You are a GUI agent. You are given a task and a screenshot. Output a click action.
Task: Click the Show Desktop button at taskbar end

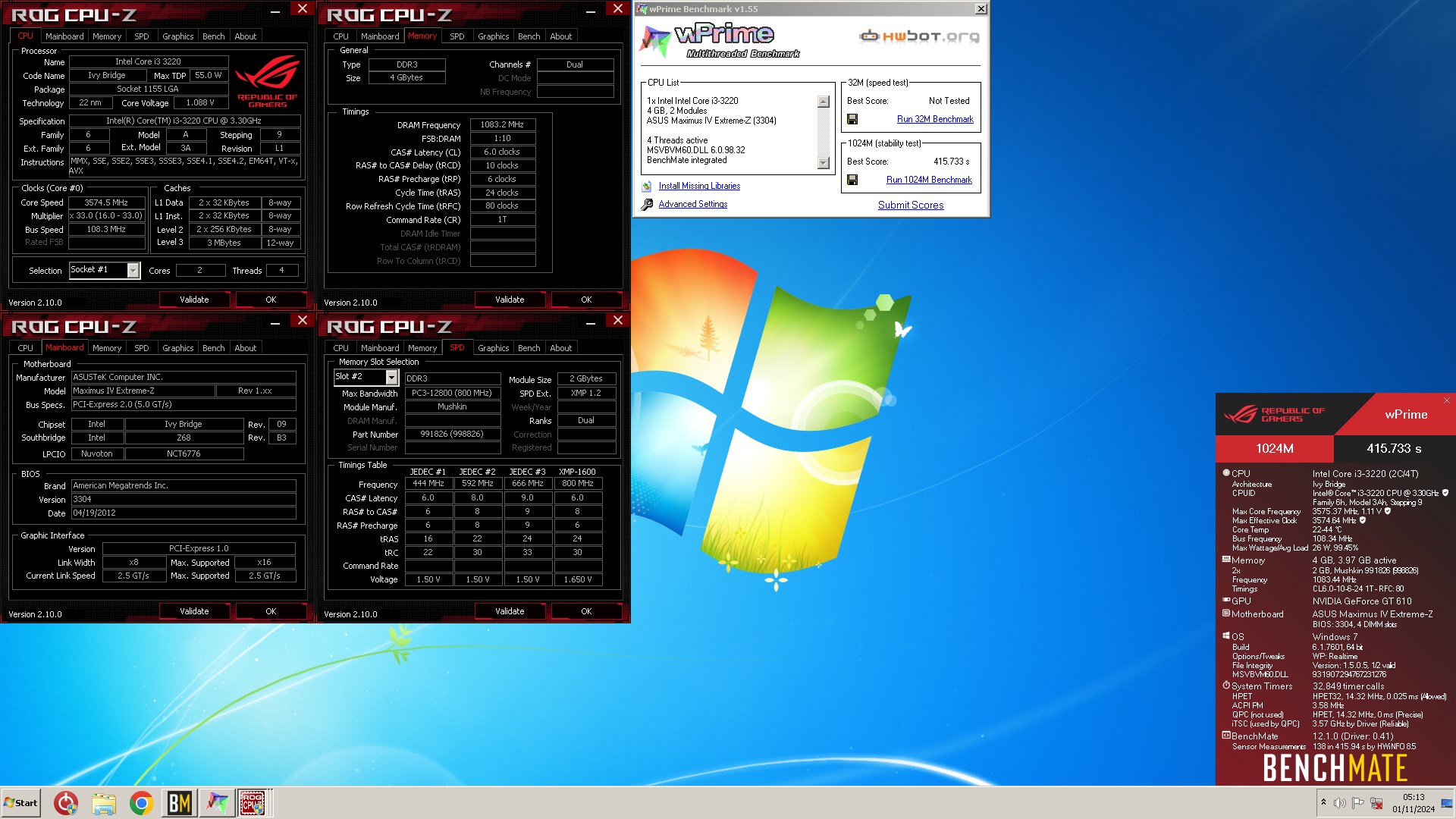tap(1448, 802)
